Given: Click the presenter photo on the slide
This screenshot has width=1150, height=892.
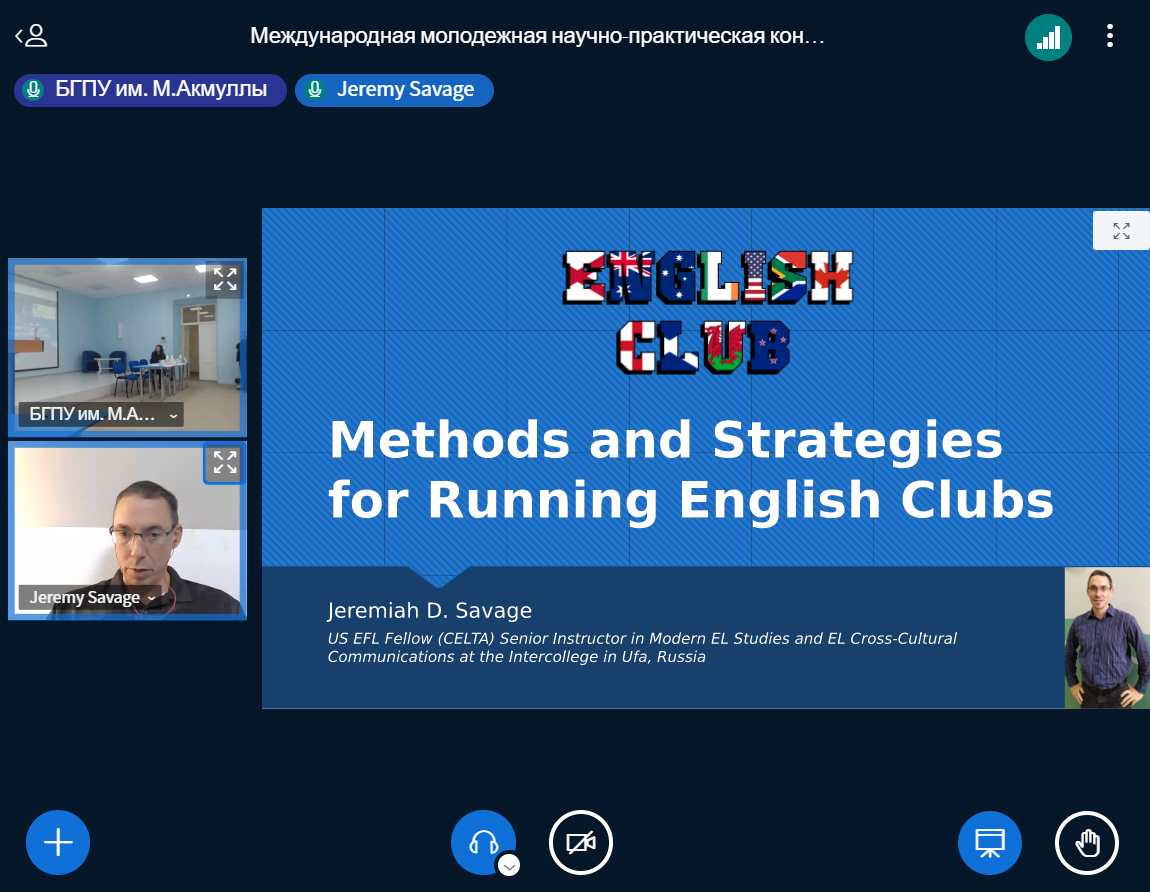Looking at the screenshot, I should coord(1107,638).
